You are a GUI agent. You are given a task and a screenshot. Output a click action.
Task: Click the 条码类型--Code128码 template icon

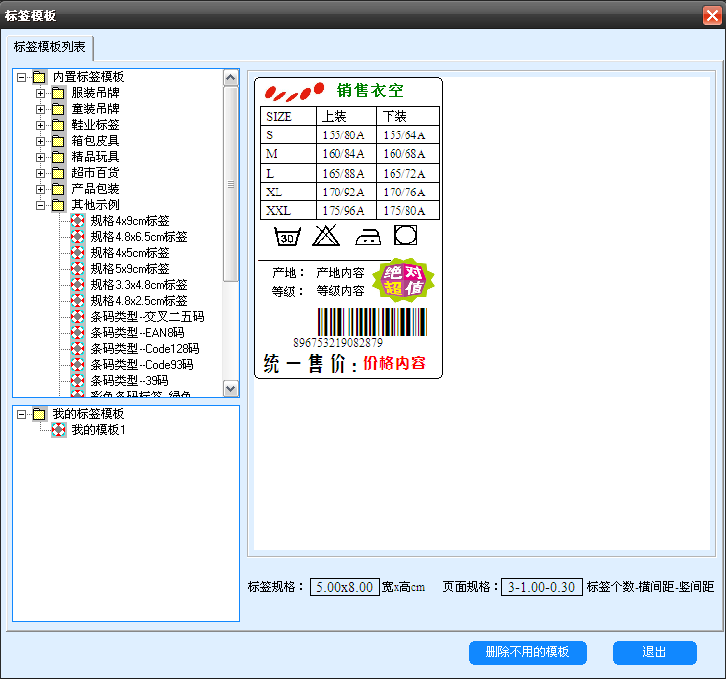coord(78,349)
